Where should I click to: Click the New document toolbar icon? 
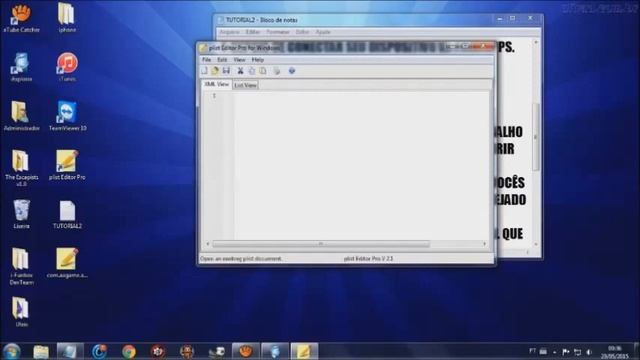pyautogui.click(x=204, y=71)
